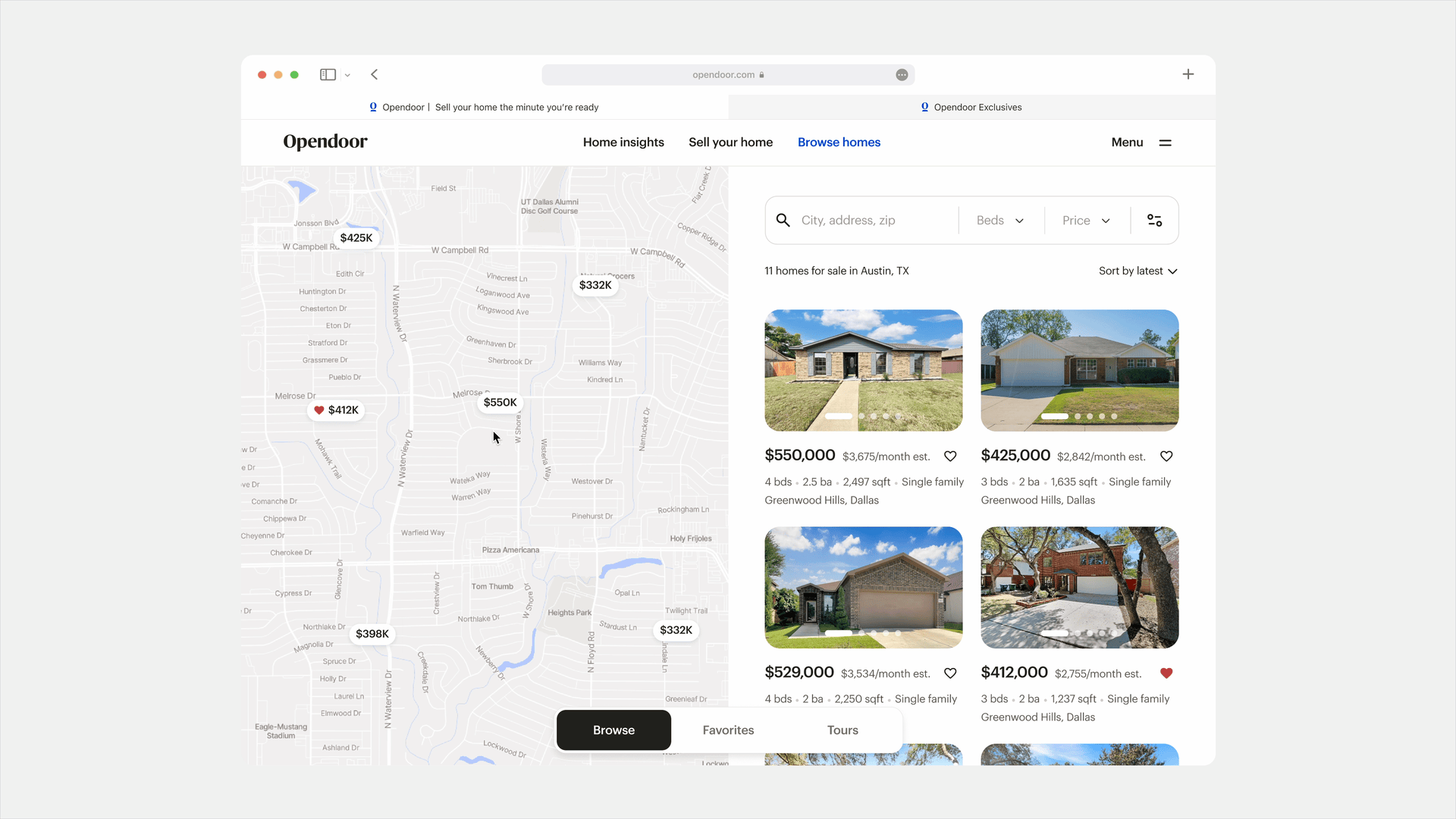
Task: Open the Home insights link
Action: pos(623,143)
